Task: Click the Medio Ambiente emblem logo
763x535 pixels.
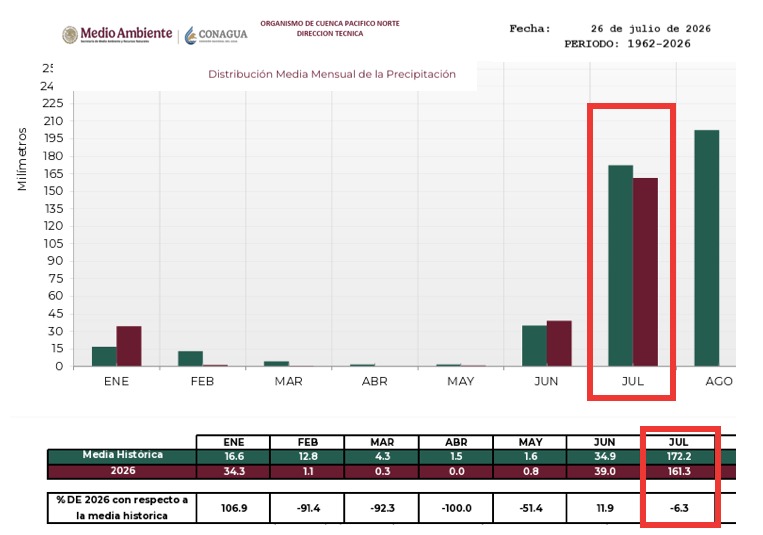Action: pyautogui.click(x=70, y=35)
